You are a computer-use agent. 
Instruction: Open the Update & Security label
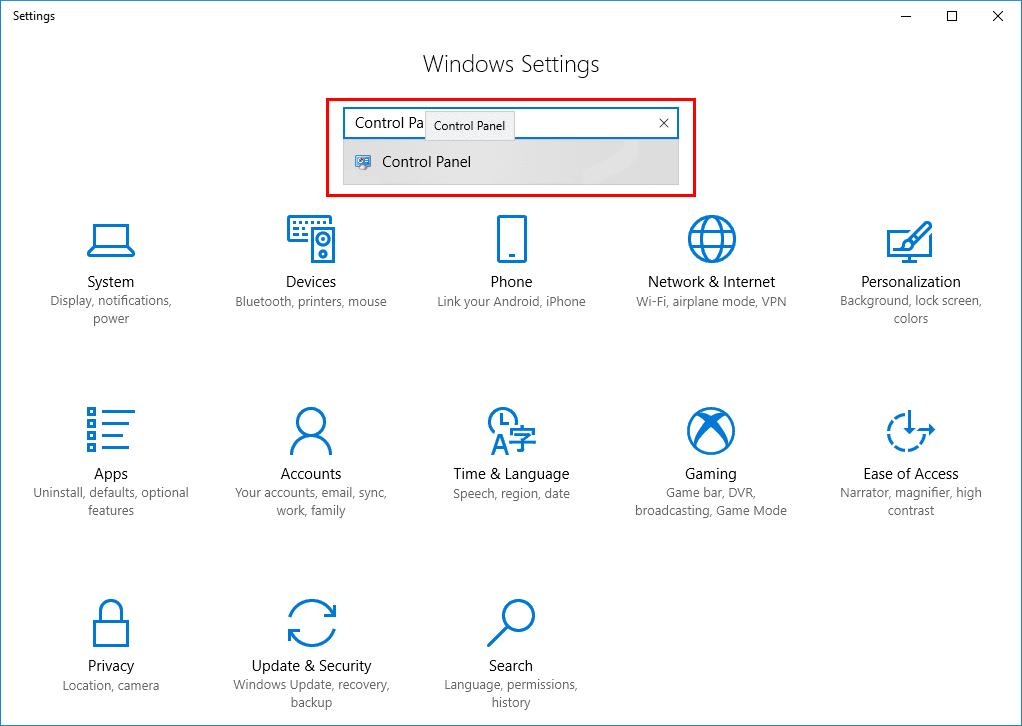(312, 665)
